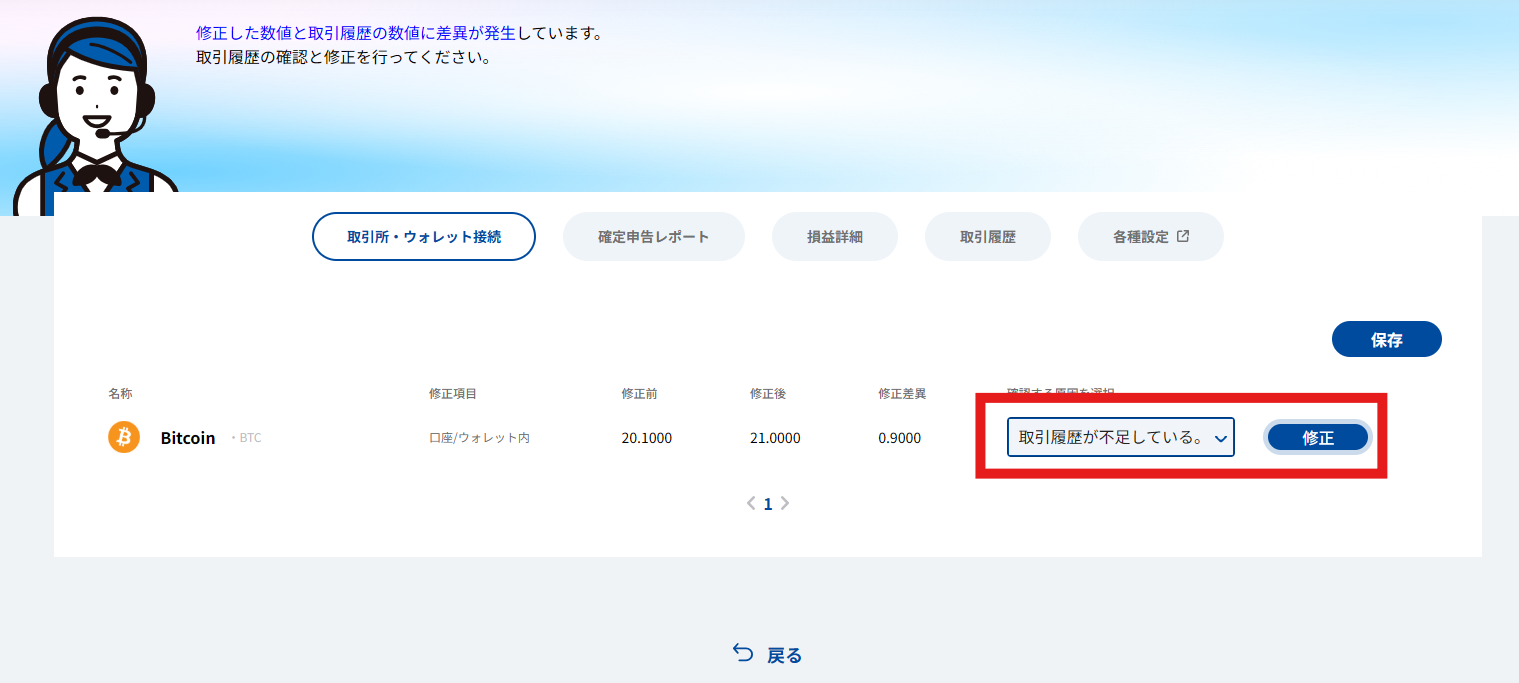Open the 確定申告レポート tab

(x=654, y=237)
